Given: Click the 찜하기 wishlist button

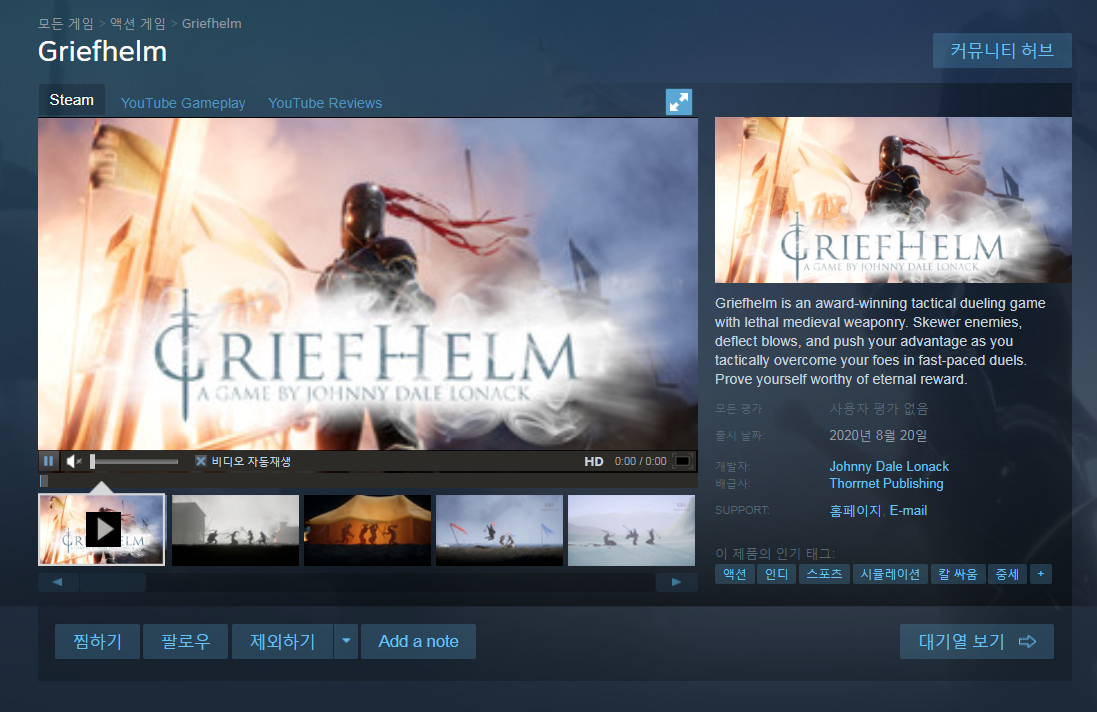Looking at the screenshot, I should pos(97,641).
